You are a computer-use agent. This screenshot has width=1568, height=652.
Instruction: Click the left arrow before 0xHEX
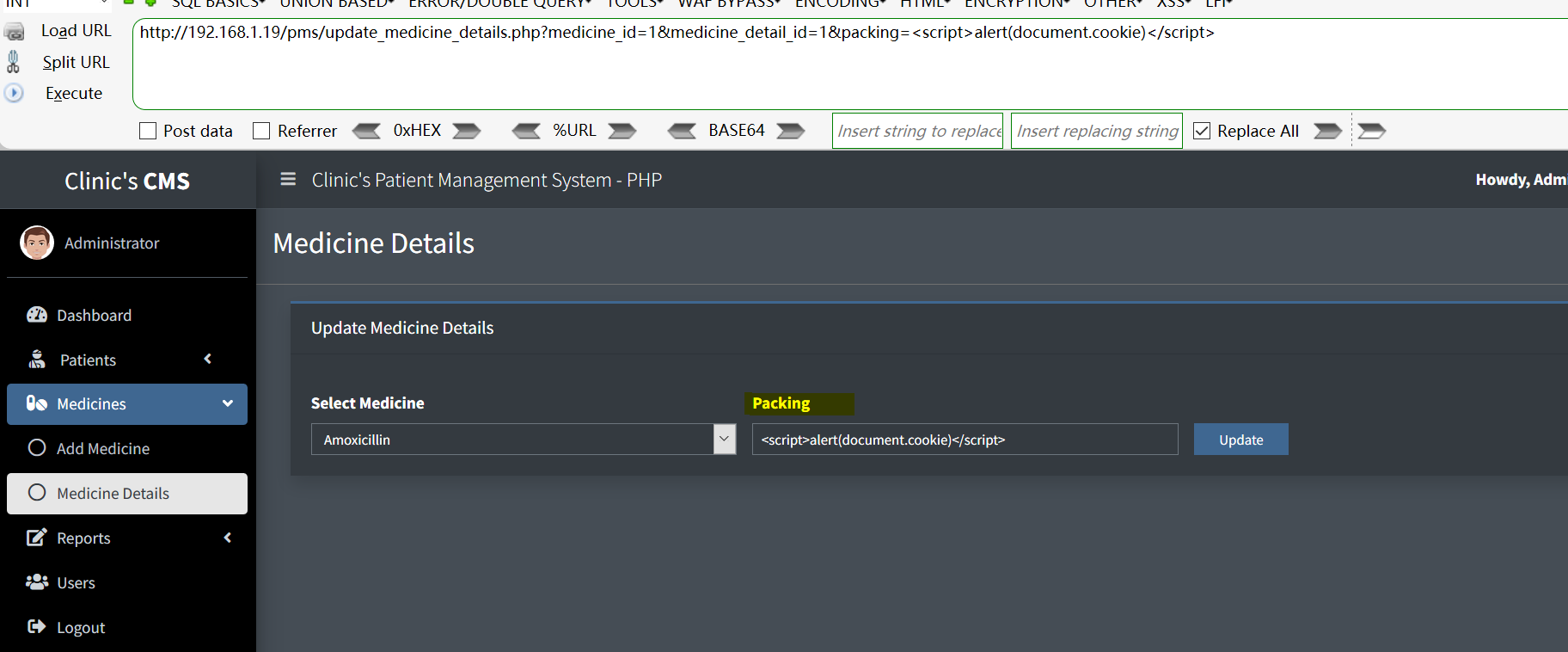click(x=366, y=131)
